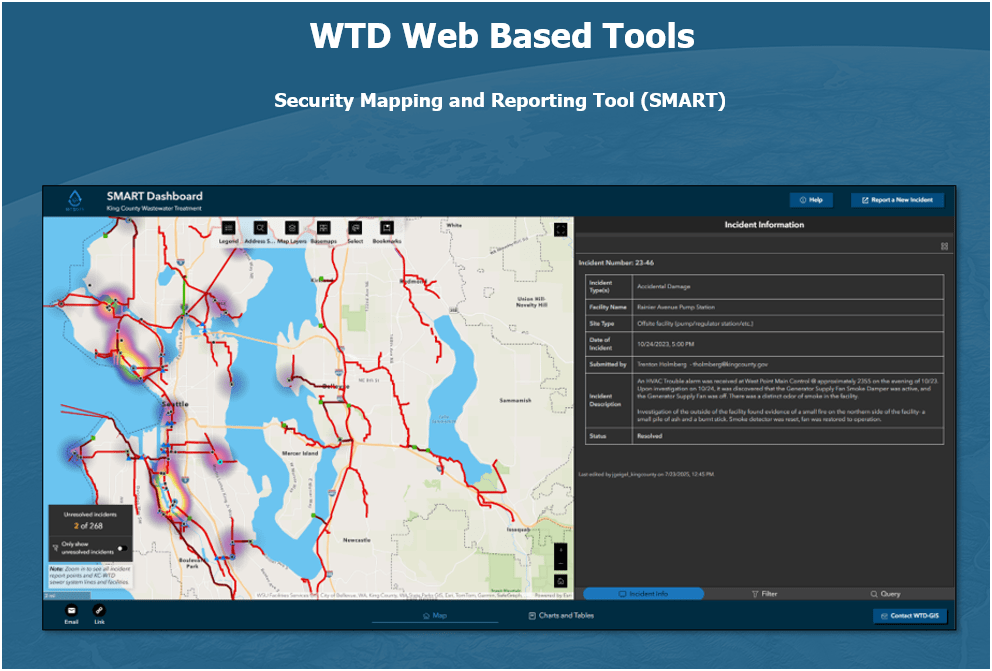Click the Accidental Damage incident type cell
Viewport: 992px width, 671px height.
coord(663,286)
